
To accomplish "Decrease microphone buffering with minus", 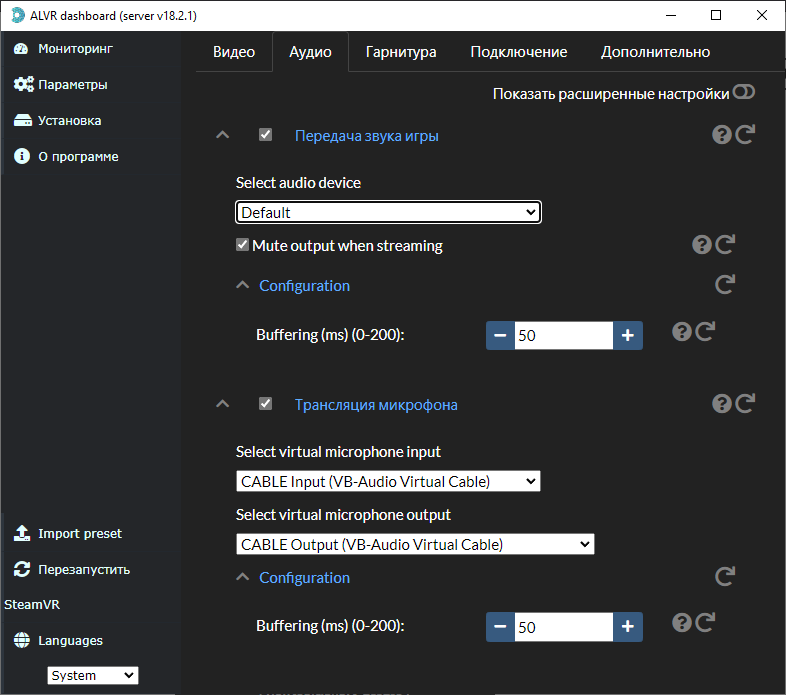I will click(x=500, y=627).
